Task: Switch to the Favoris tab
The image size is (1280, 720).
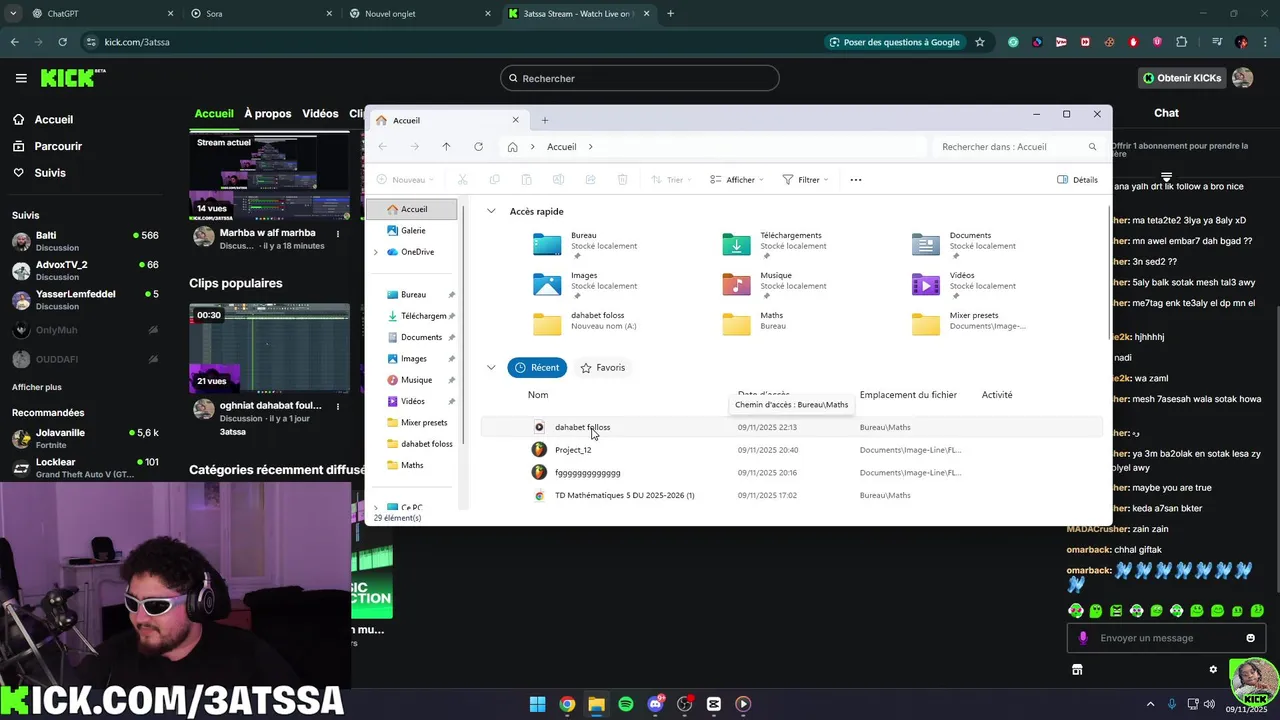Action: (x=603, y=368)
